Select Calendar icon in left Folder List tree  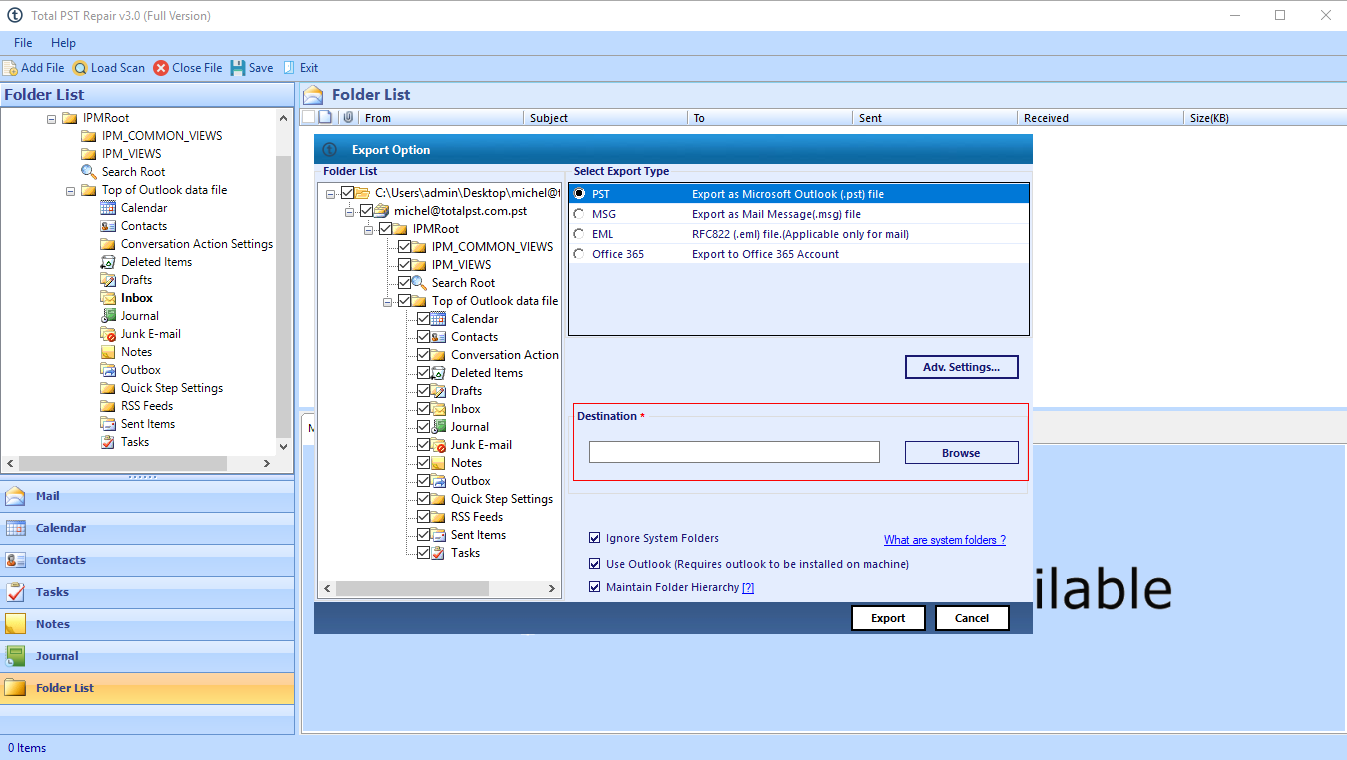pyautogui.click(x=108, y=208)
